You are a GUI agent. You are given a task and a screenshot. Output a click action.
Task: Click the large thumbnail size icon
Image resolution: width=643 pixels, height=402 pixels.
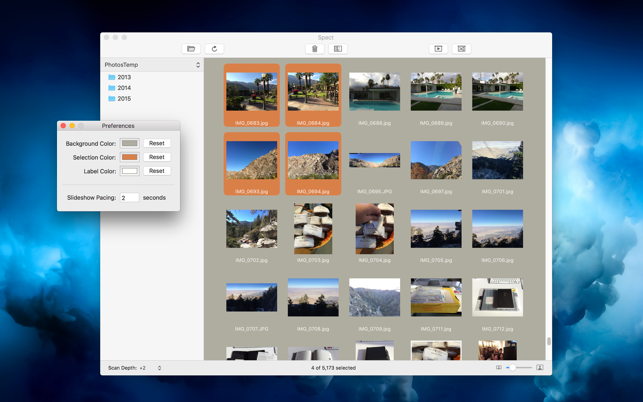pyautogui.click(x=540, y=368)
